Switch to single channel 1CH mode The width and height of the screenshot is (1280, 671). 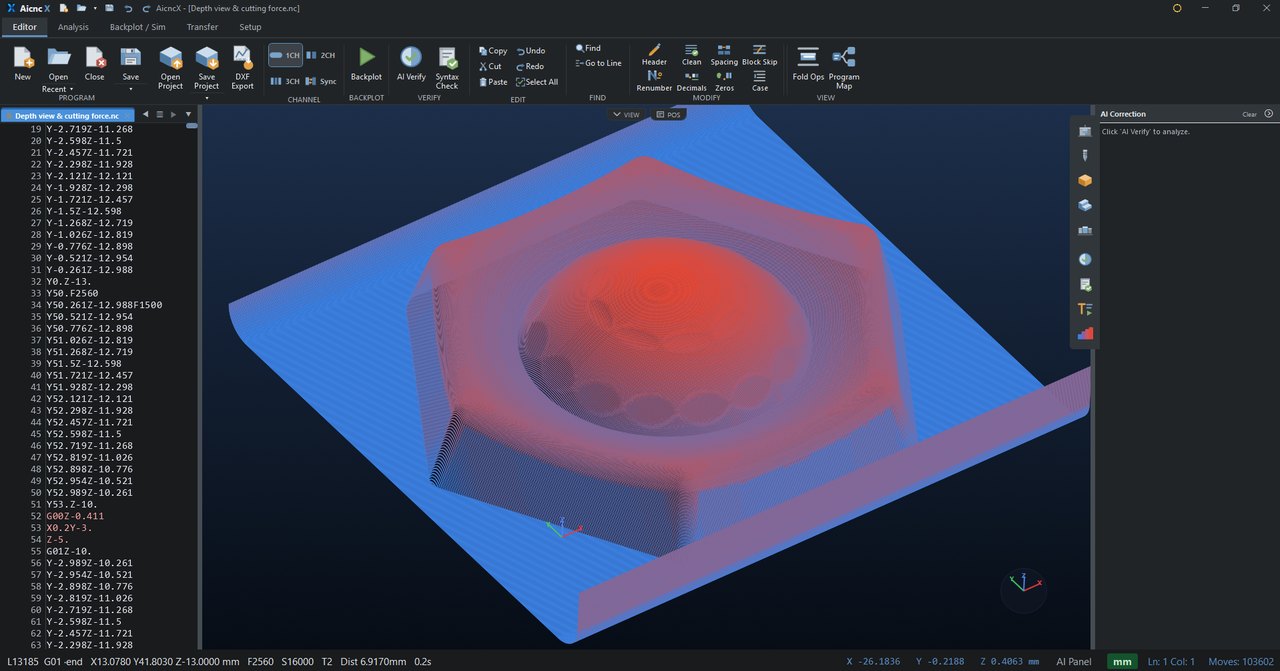pos(285,55)
